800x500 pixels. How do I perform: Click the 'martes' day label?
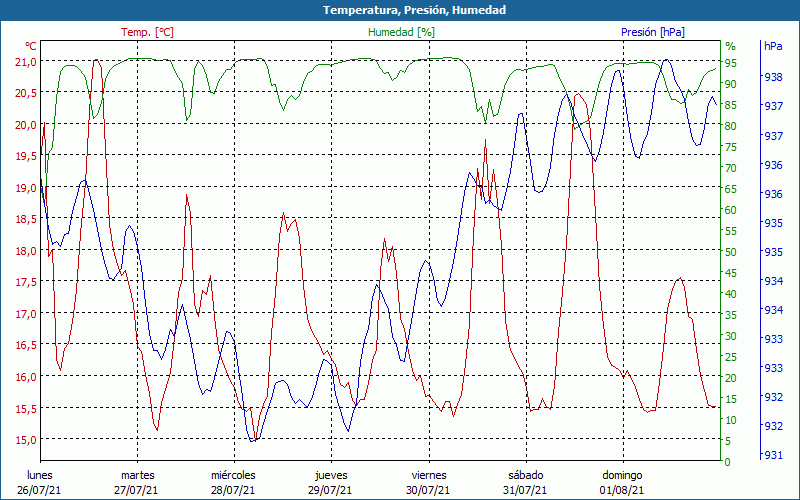[138, 476]
